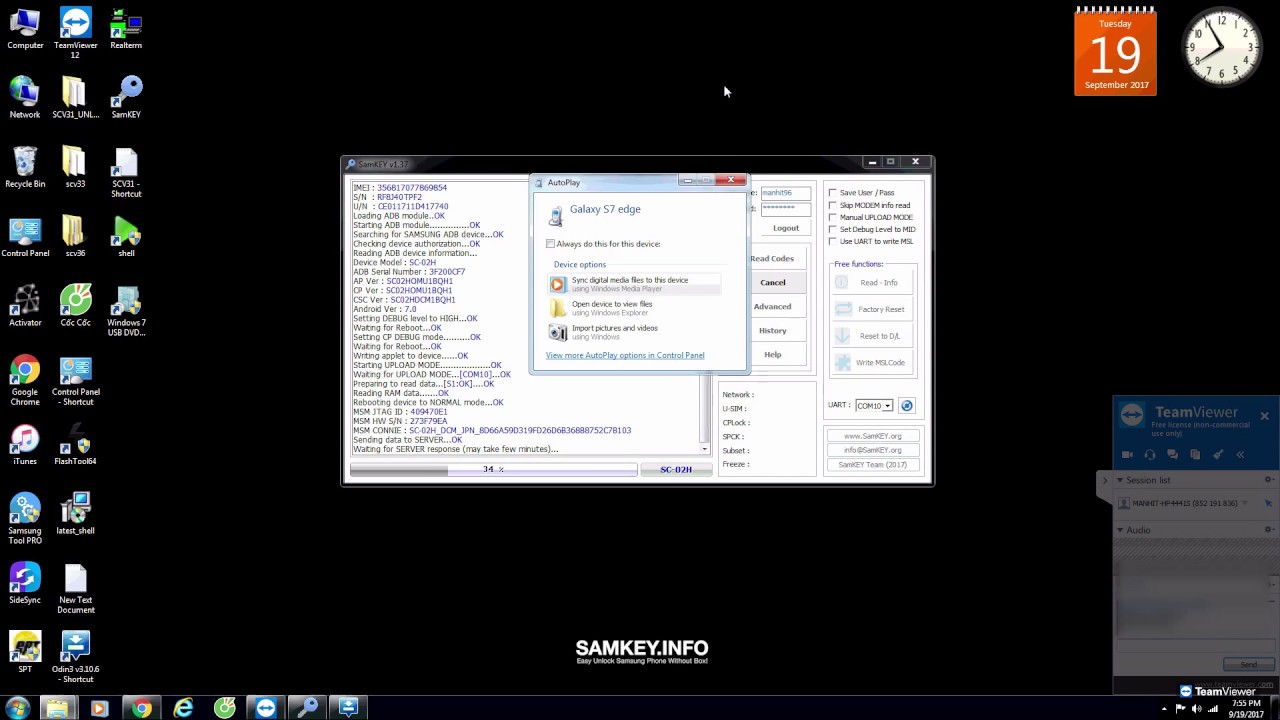Open the SCV31_UNL folder on desktop
Image resolution: width=1280 pixels, height=720 pixels.
[75, 98]
